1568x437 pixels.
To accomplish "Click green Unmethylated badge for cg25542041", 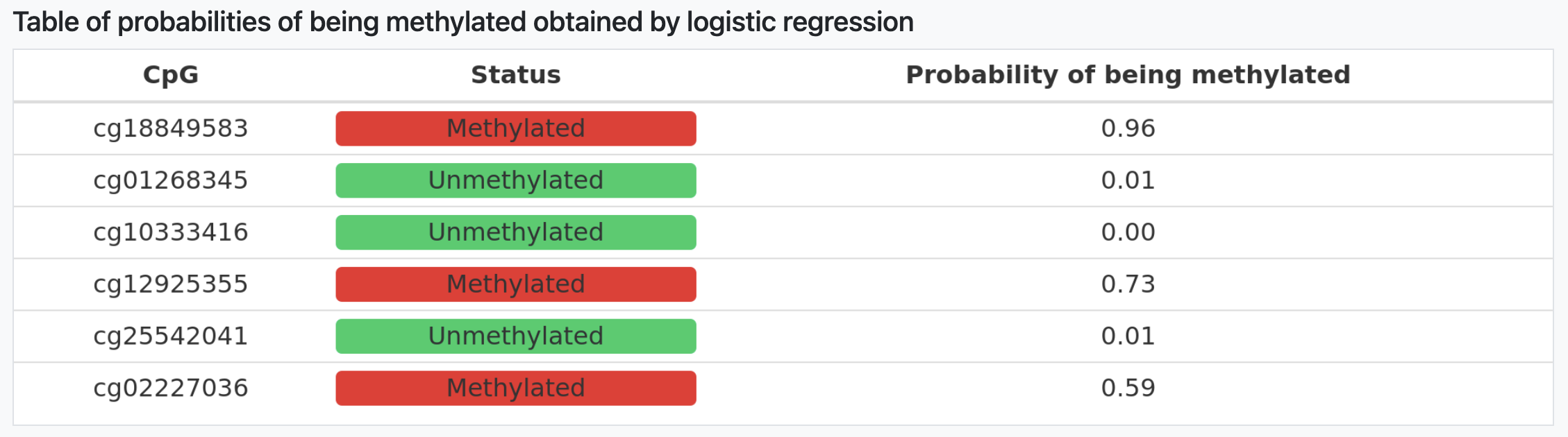I will tap(515, 336).
